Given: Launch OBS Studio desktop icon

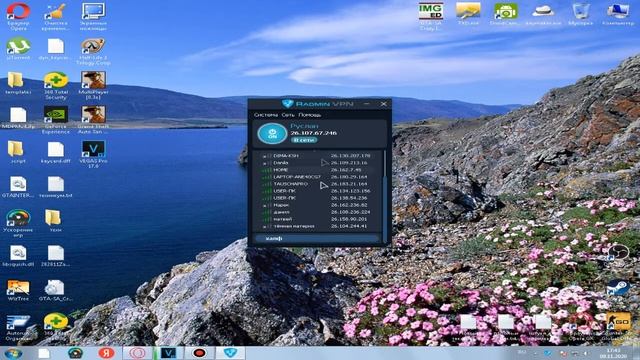Looking at the screenshot, I should [x=618, y=252].
